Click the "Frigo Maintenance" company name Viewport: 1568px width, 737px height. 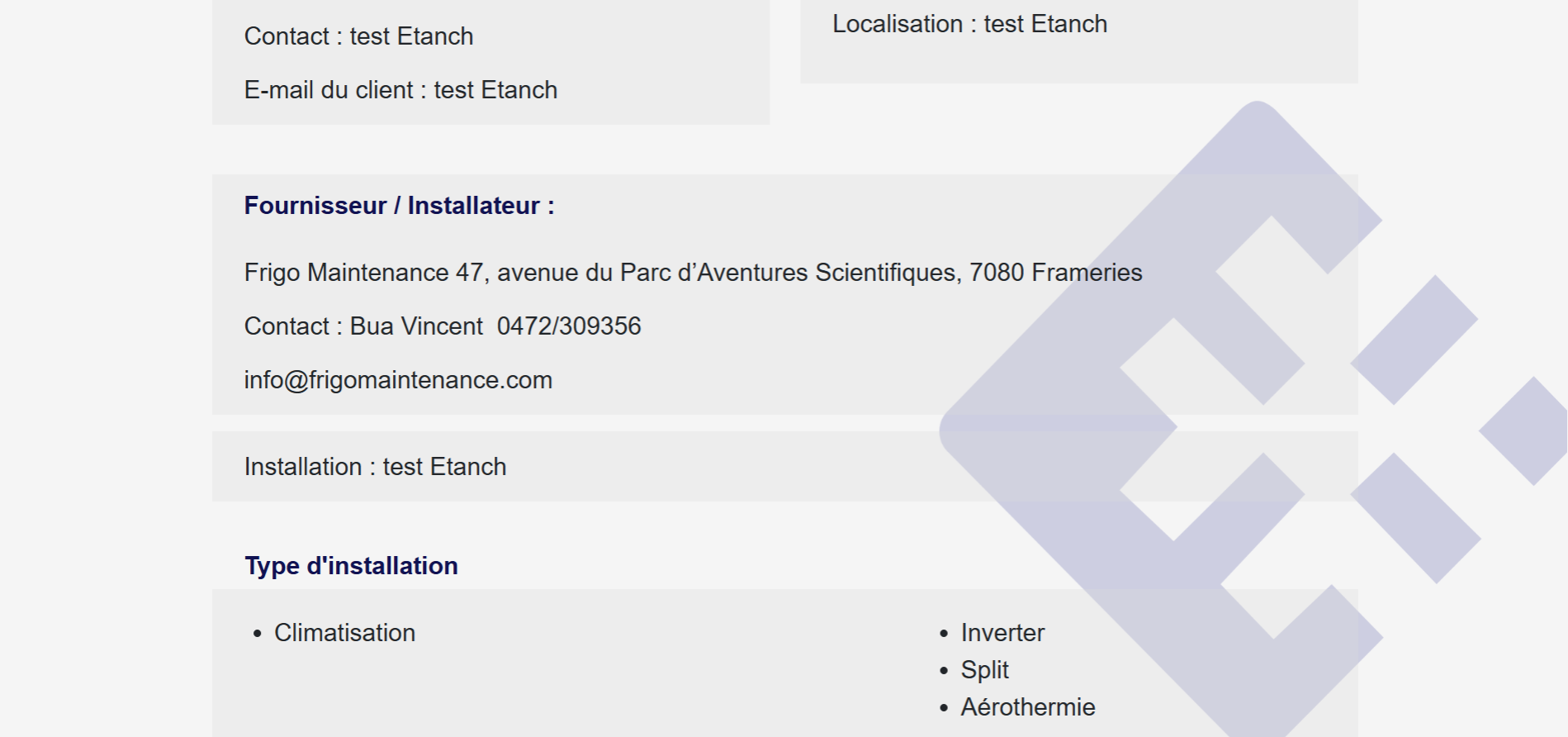tap(346, 273)
